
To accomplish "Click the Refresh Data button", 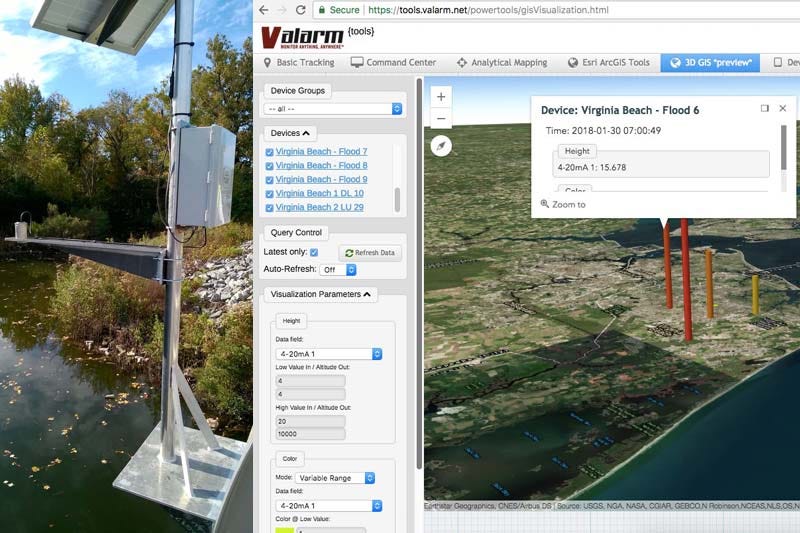I will (x=370, y=252).
